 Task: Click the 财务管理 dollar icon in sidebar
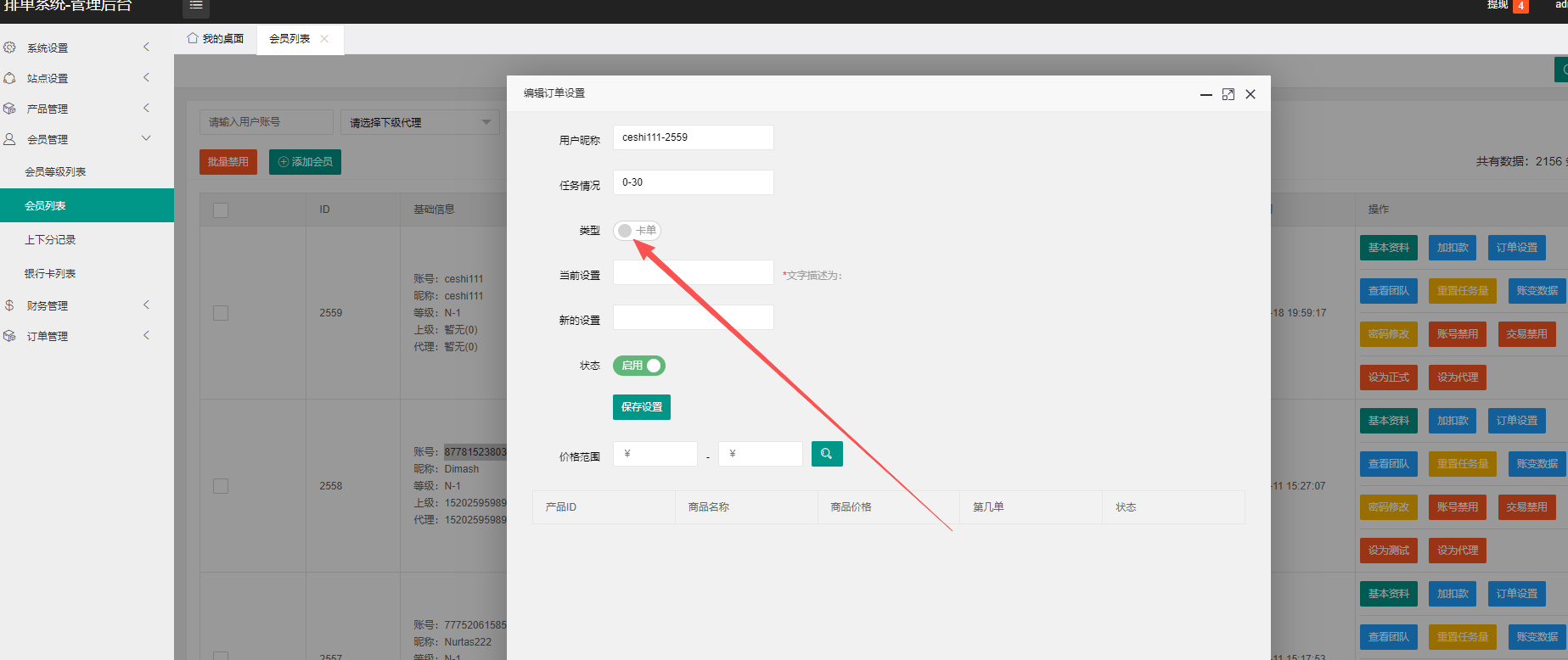pos(9,305)
